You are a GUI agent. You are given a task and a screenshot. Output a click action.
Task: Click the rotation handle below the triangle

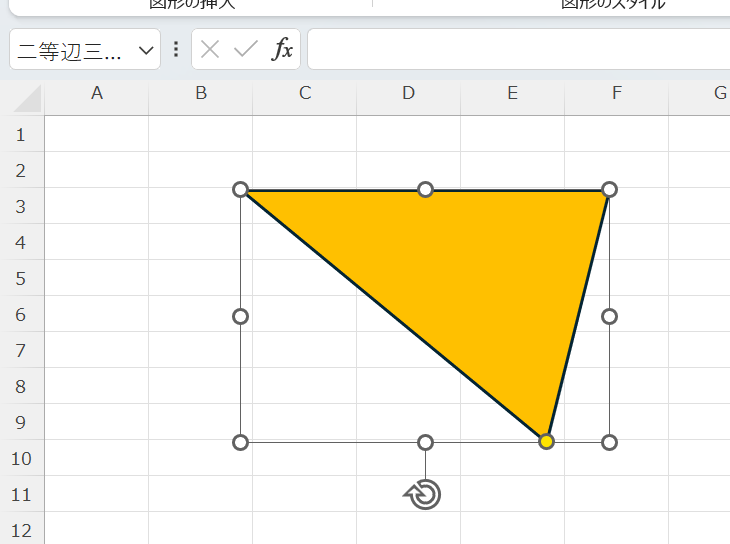pos(425,494)
